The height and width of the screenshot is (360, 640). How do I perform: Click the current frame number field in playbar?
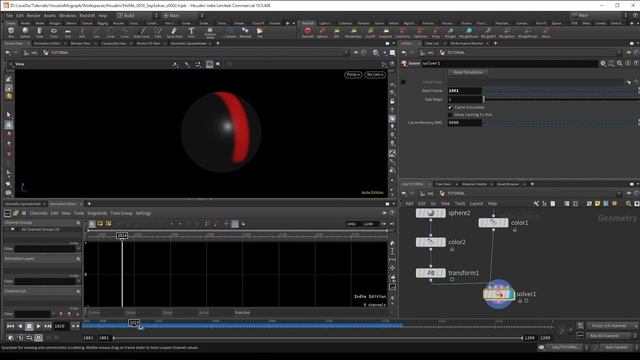pyautogui.click(x=61, y=326)
